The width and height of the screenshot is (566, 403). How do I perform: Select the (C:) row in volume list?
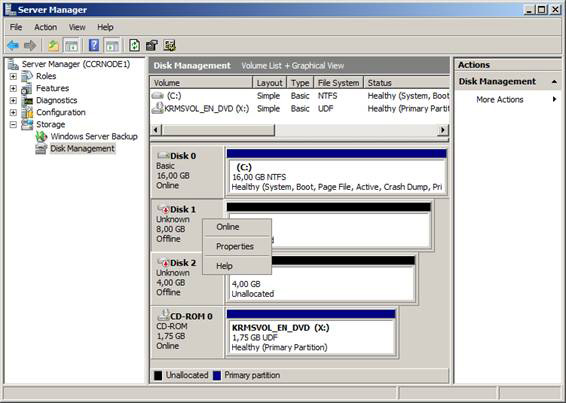coord(300,96)
